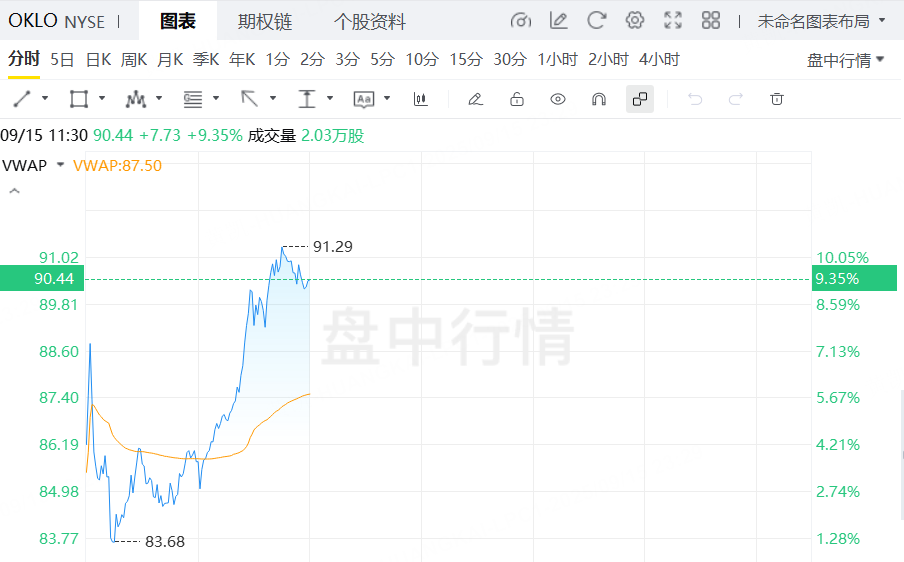Screen dimensions: 904x562
Task: Toggle drawing lock icon
Action: pyautogui.click(x=517, y=99)
